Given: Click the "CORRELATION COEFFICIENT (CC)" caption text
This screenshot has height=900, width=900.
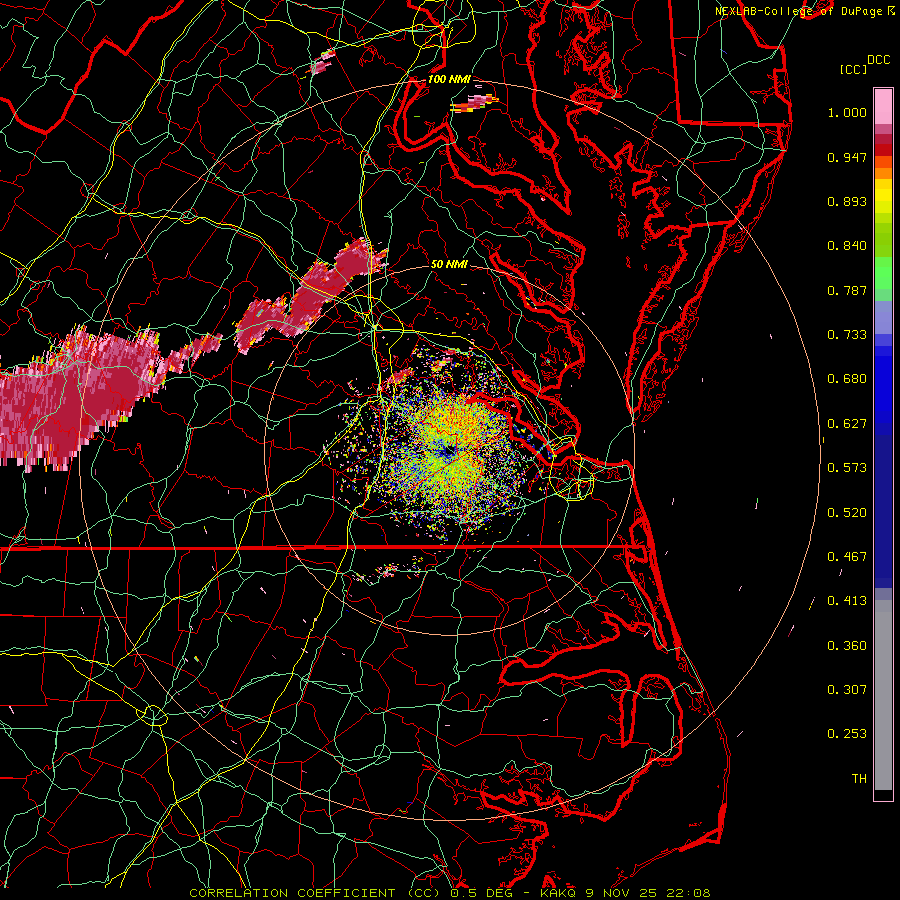Looking at the screenshot, I should pos(315,893).
